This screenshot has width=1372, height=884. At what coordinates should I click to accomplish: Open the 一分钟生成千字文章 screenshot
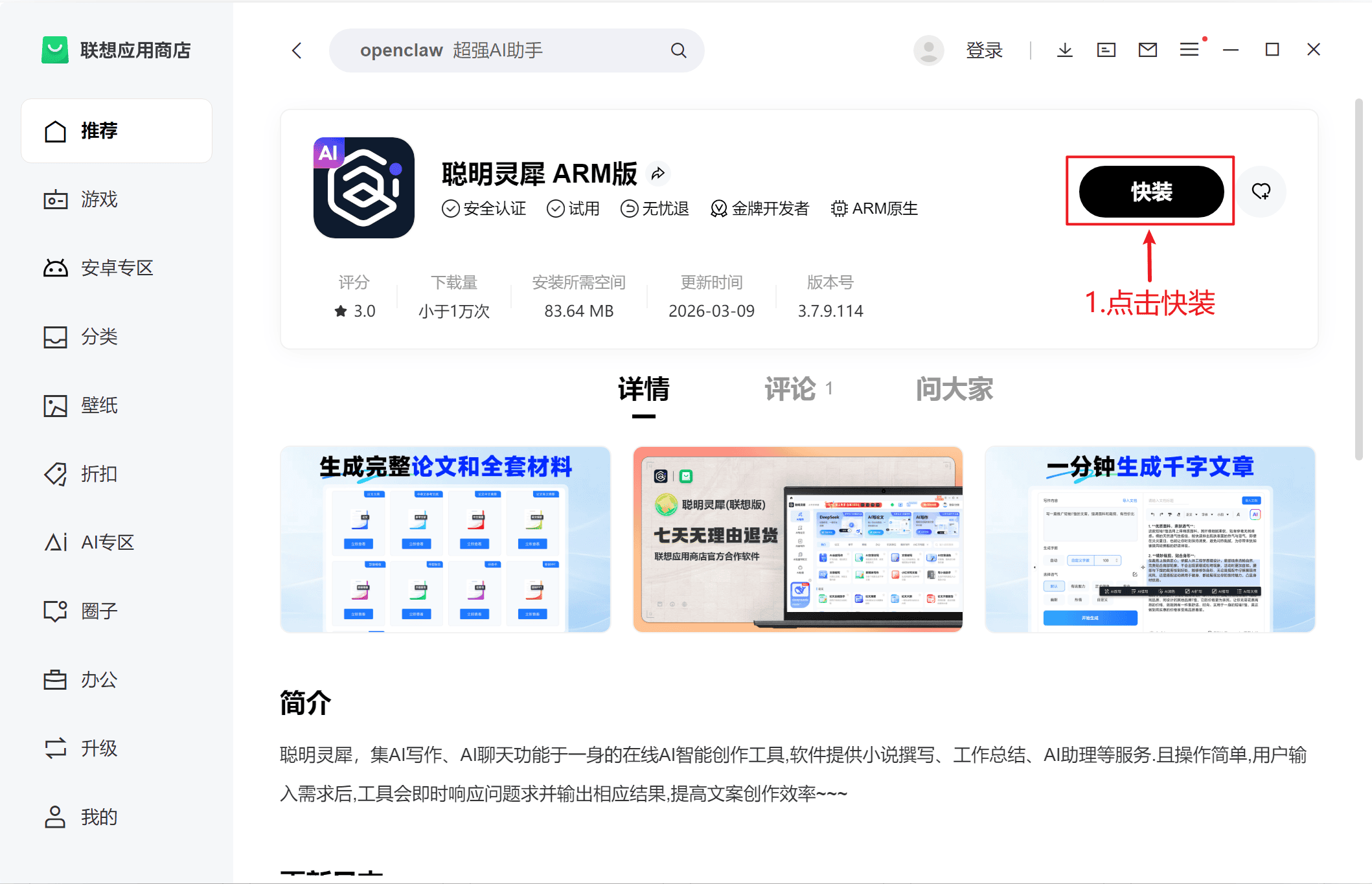click(x=1150, y=539)
